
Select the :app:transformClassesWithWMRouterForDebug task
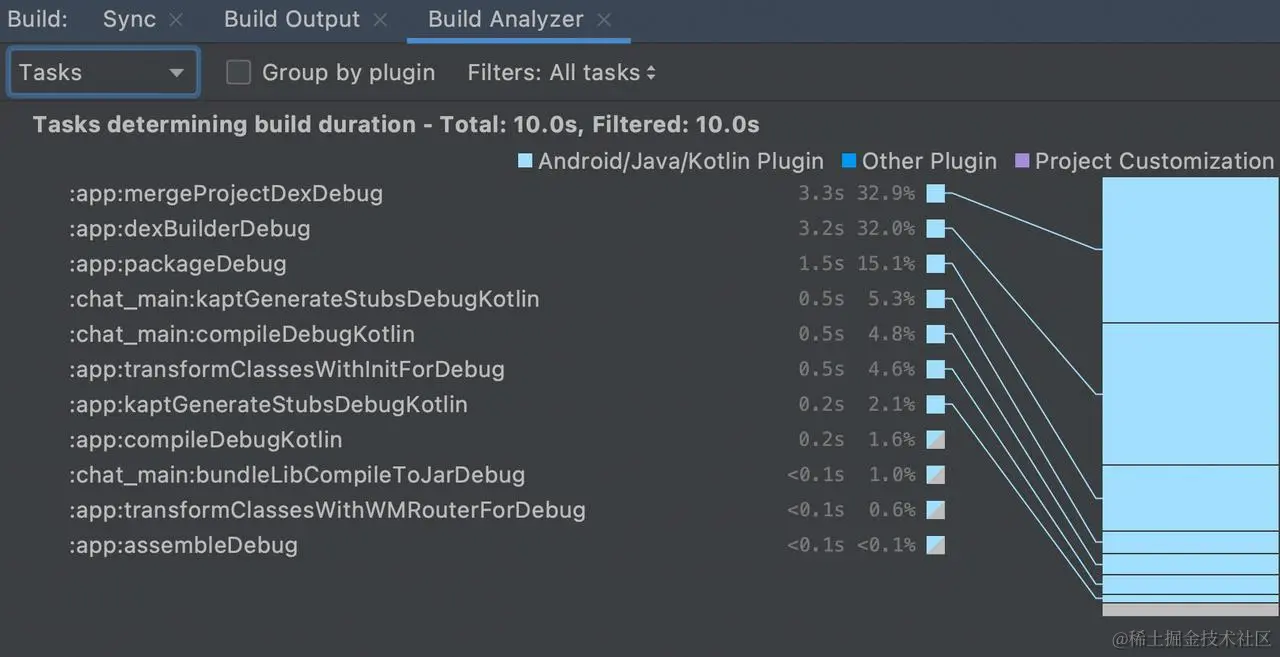[x=327, y=510]
